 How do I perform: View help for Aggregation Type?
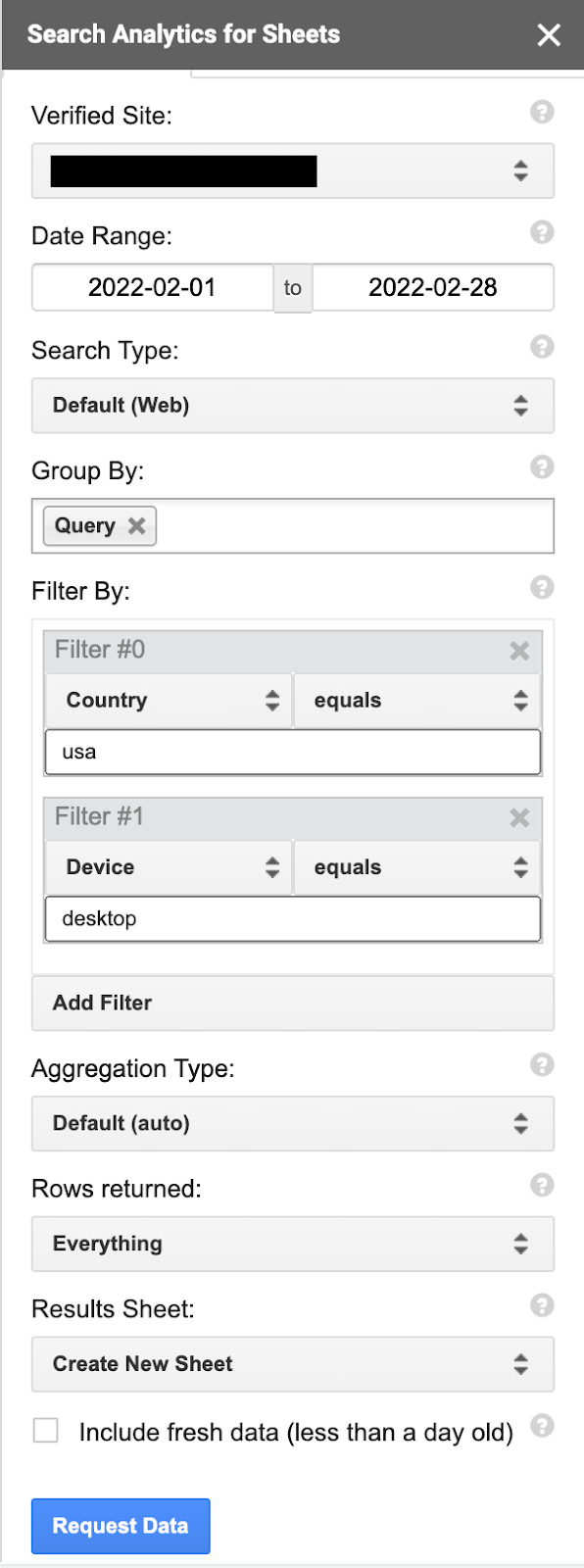tap(541, 1065)
